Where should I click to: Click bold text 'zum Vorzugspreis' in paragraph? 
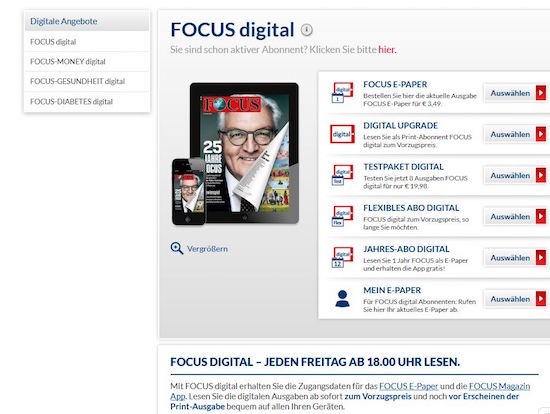tap(378, 396)
